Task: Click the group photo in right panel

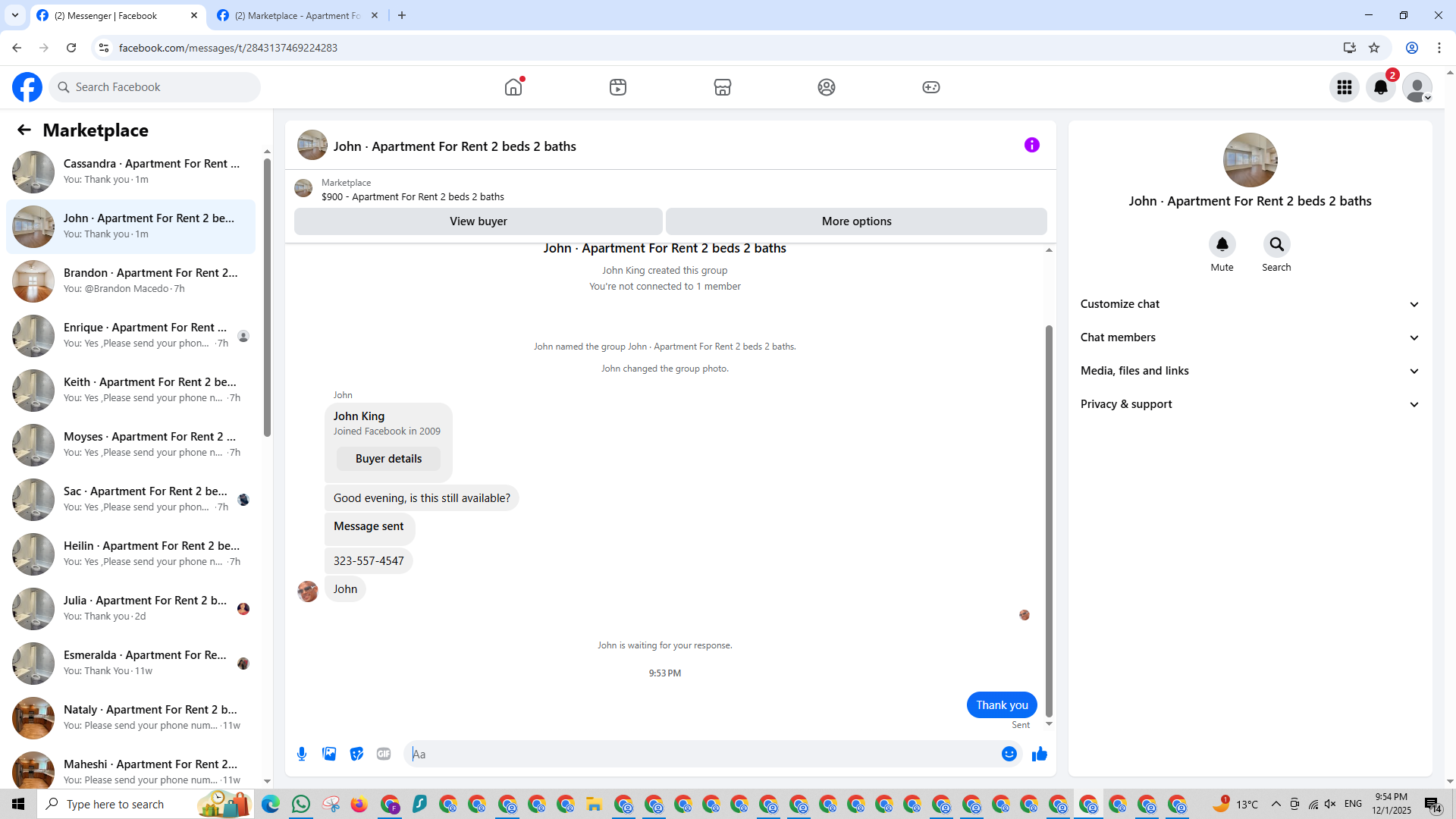Action: pyautogui.click(x=1250, y=160)
